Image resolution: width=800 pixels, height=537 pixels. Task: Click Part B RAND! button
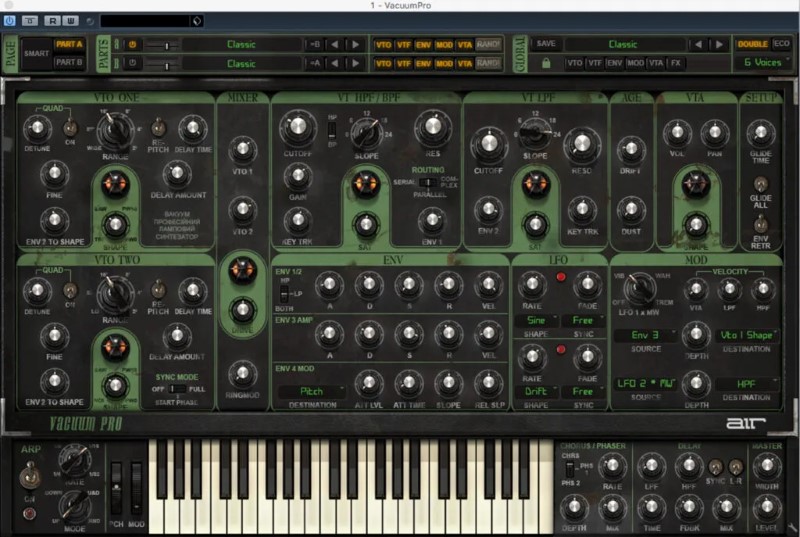click(488, 63)
